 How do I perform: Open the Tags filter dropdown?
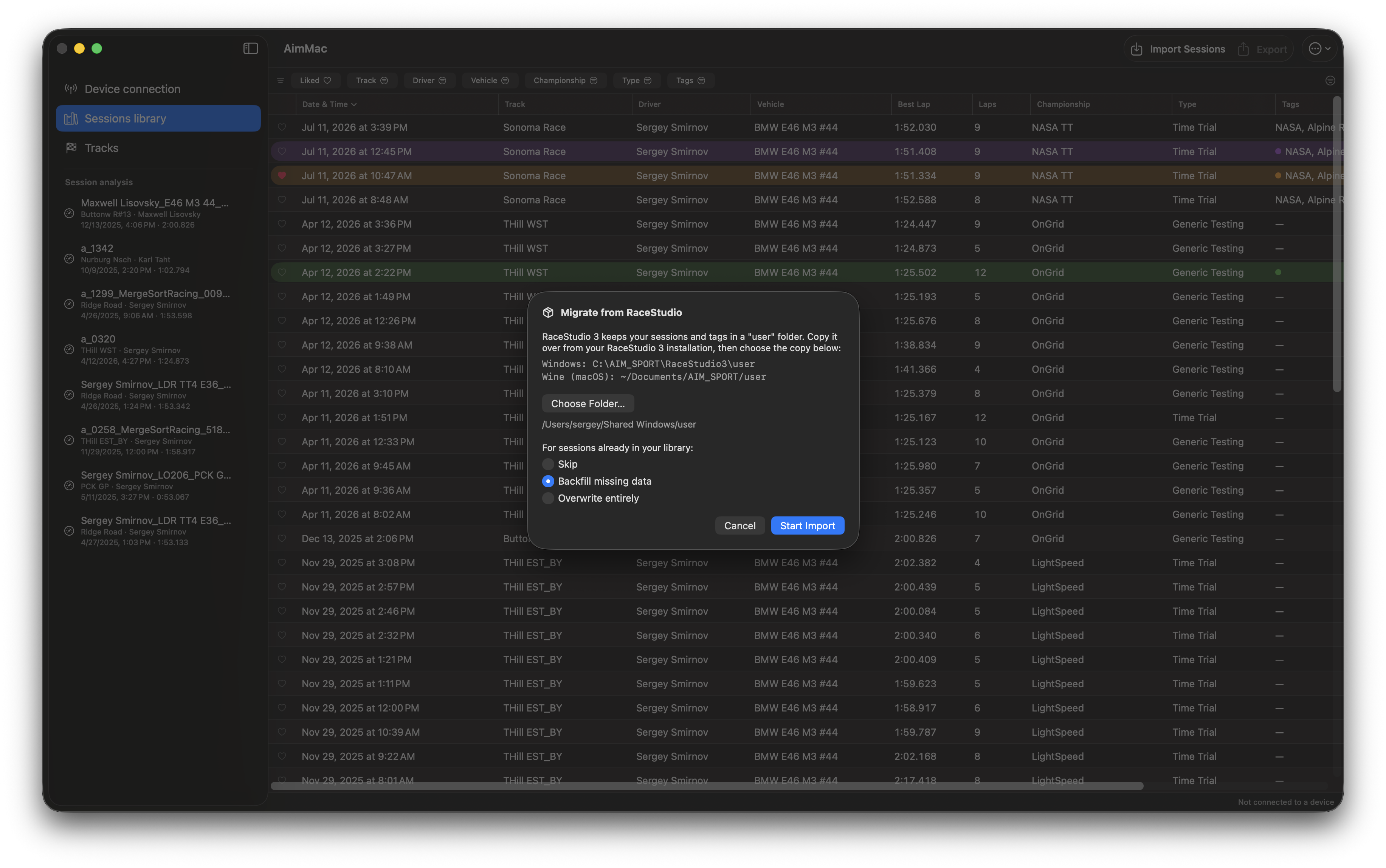click(690, 81)
